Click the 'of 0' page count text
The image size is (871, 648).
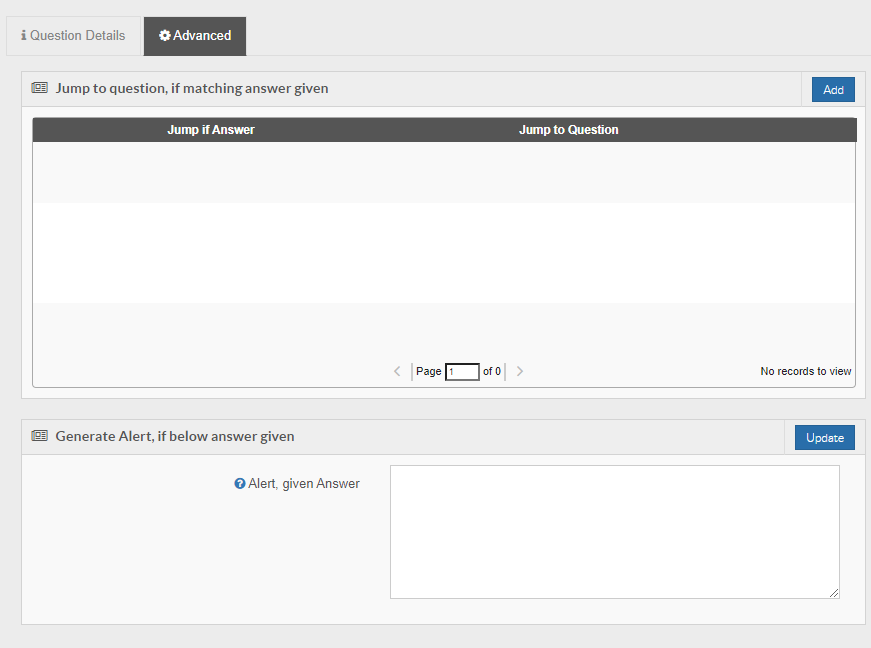(492, 371)
